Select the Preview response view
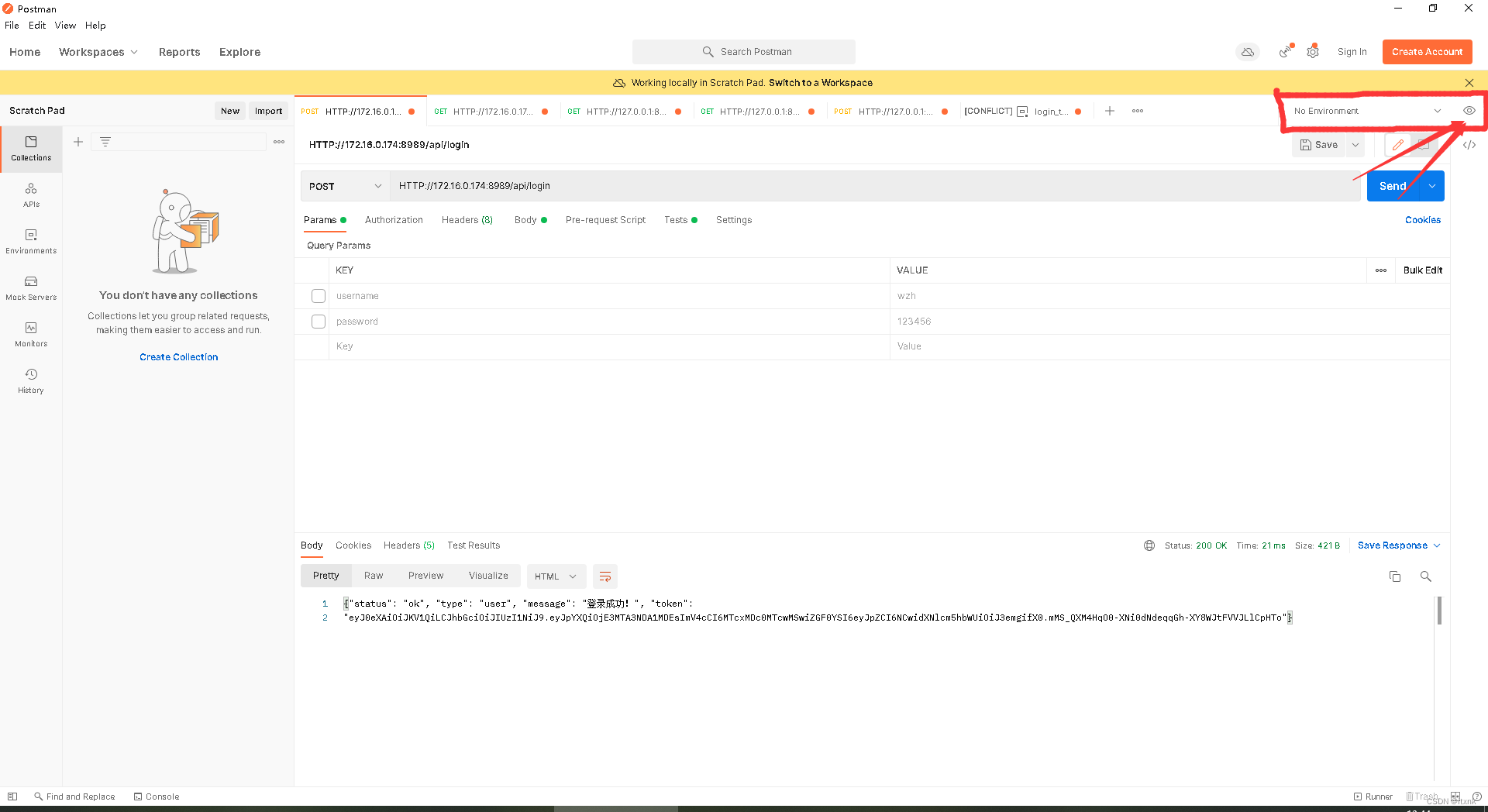This screenshot has height=812, width=1488. pyautogui.click(x=425, y=576)
